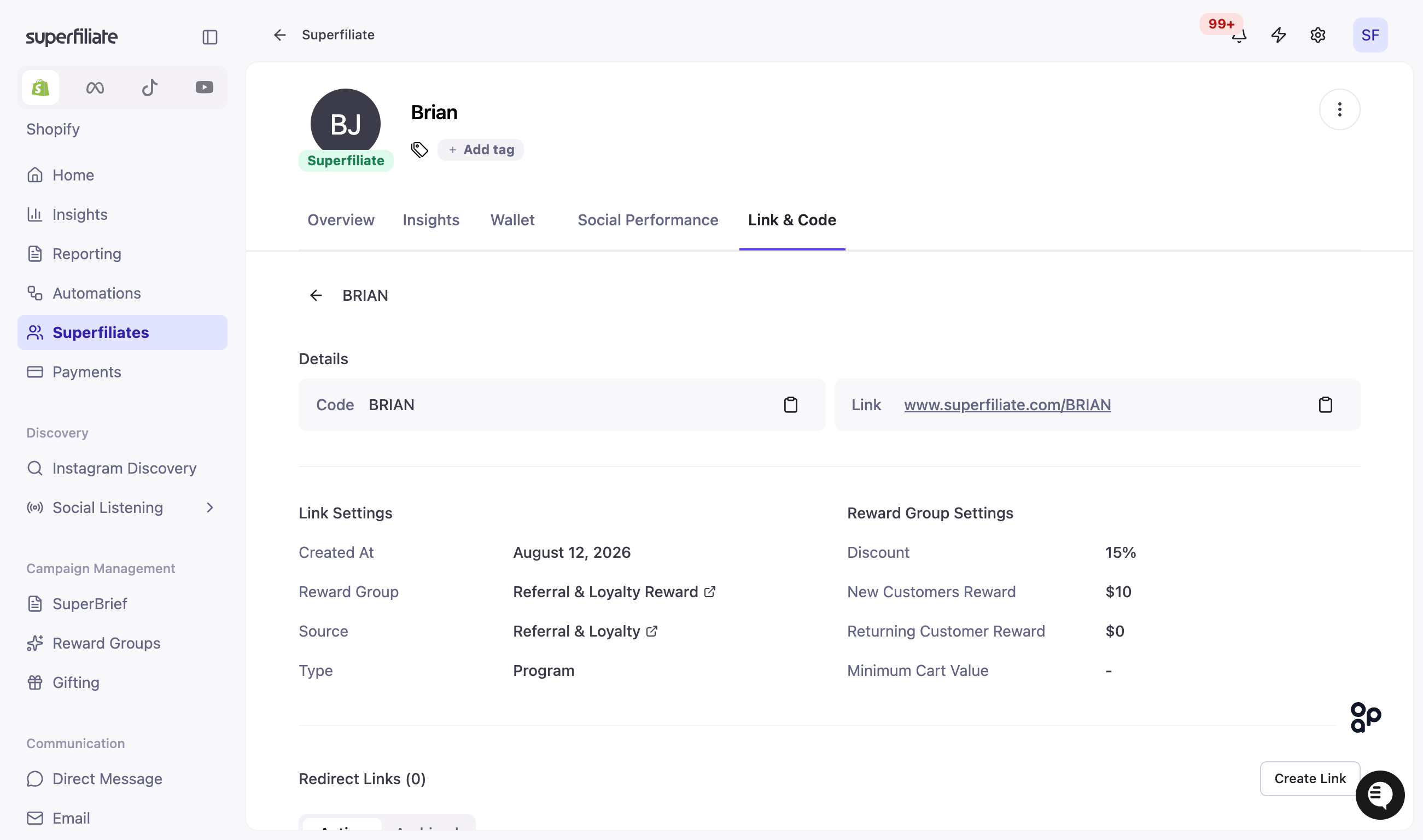The height and width of the screenshot is (840, 1423).
Task: Click the Referral & Loyalty source text
Action: (576, 631)
